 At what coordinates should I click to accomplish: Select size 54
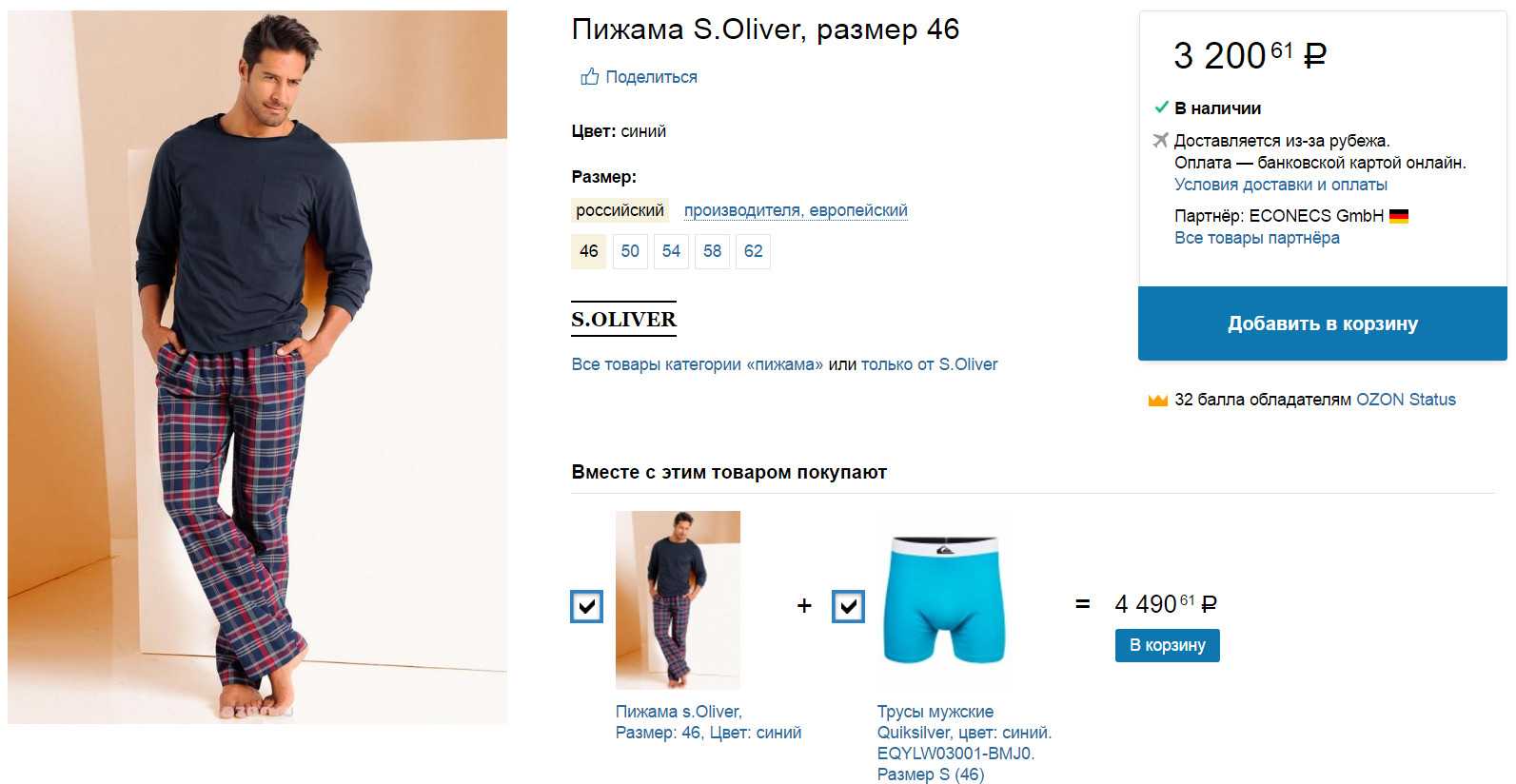[671, 251]
